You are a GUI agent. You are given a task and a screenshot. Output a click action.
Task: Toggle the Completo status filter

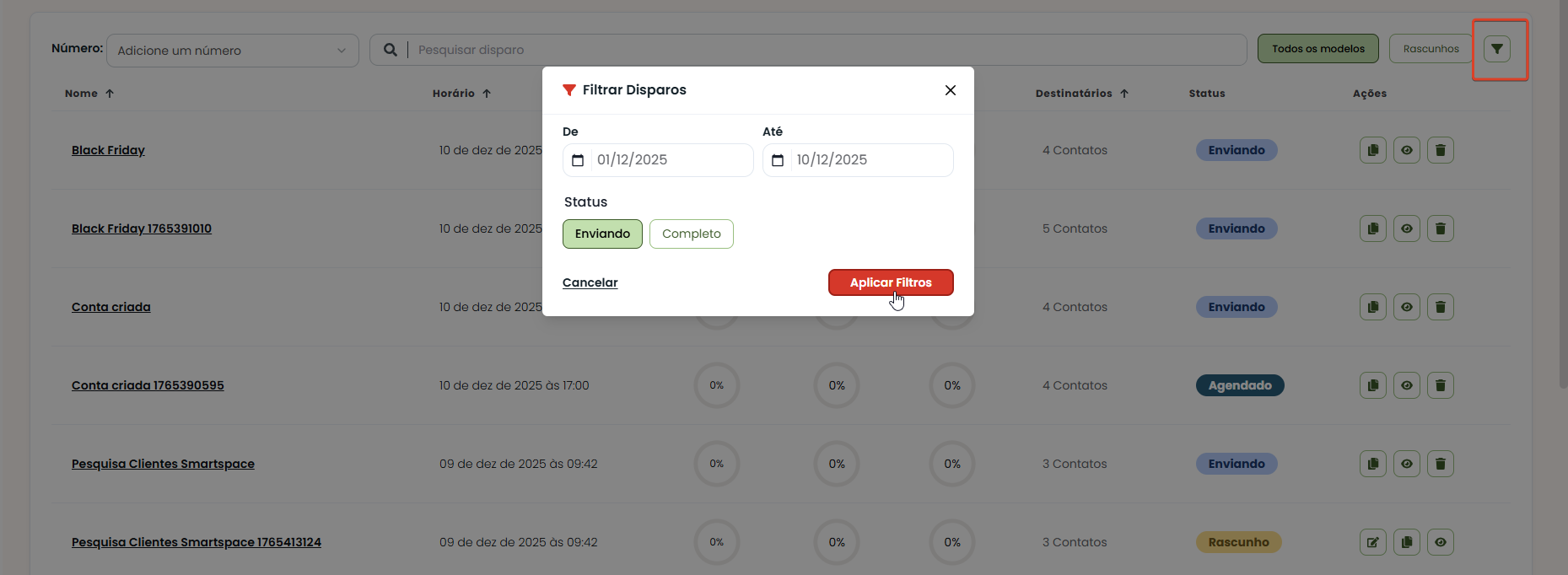coord(691,234)
